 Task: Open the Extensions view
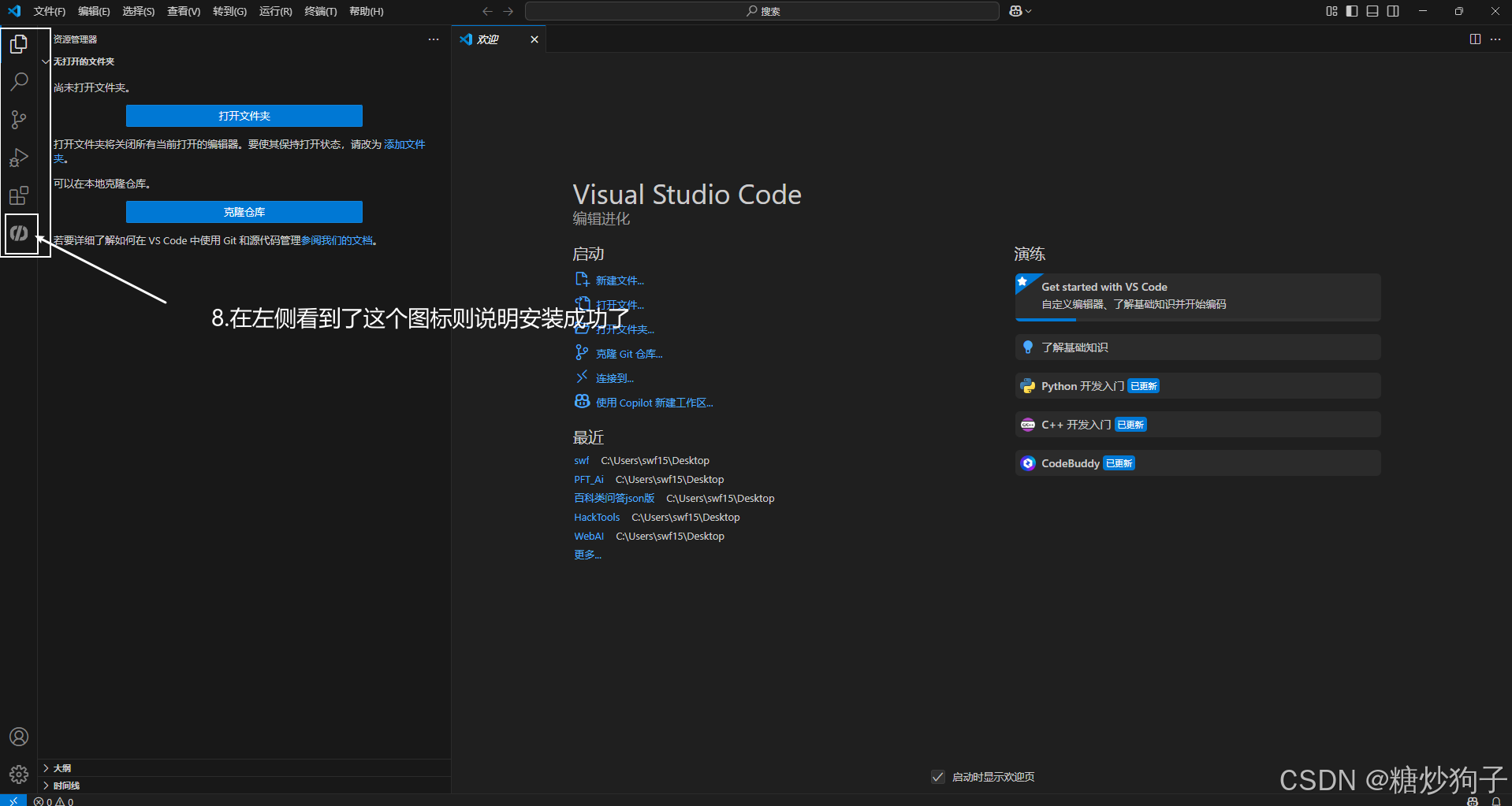(19, 195)
